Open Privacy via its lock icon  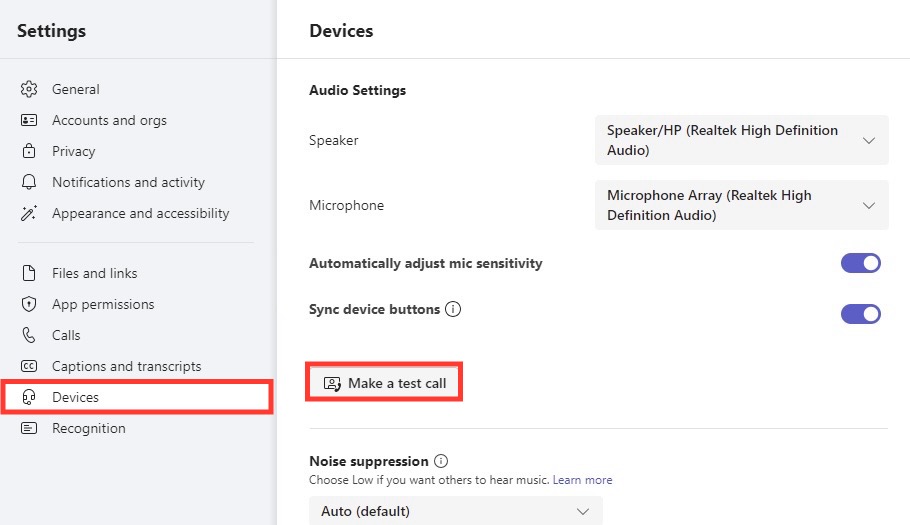pyautogui.click(x=28, y=151)
